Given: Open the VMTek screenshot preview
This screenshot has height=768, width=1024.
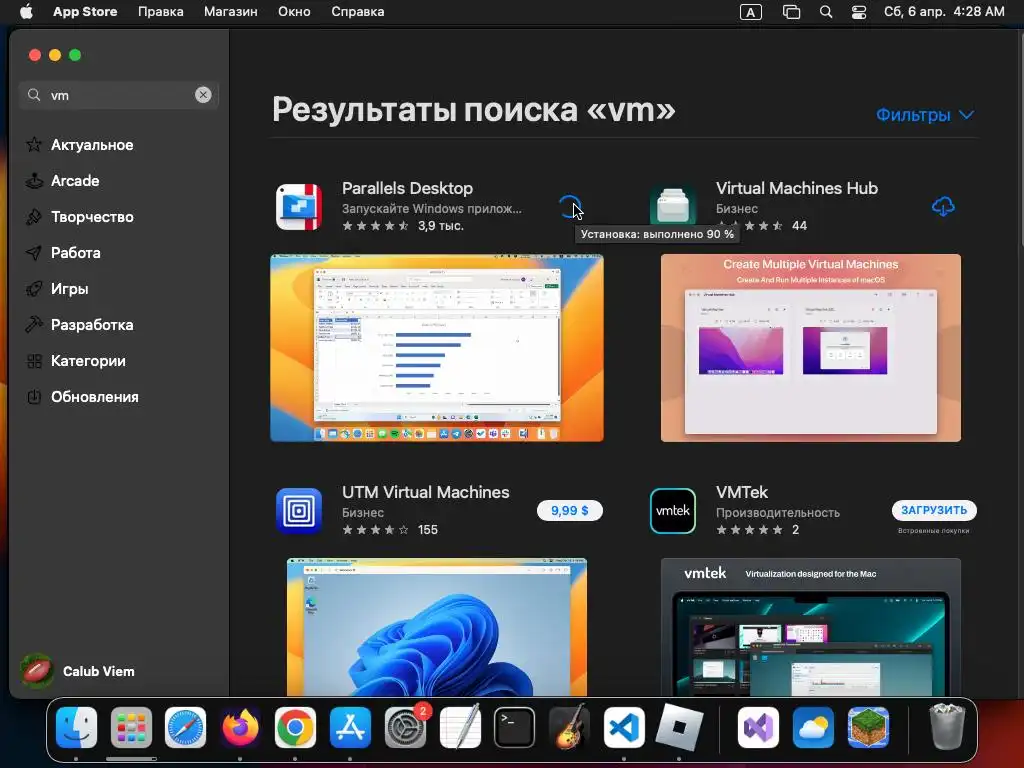Looking at the screenshot, I should pyautogui.click(x=810, y=627).
